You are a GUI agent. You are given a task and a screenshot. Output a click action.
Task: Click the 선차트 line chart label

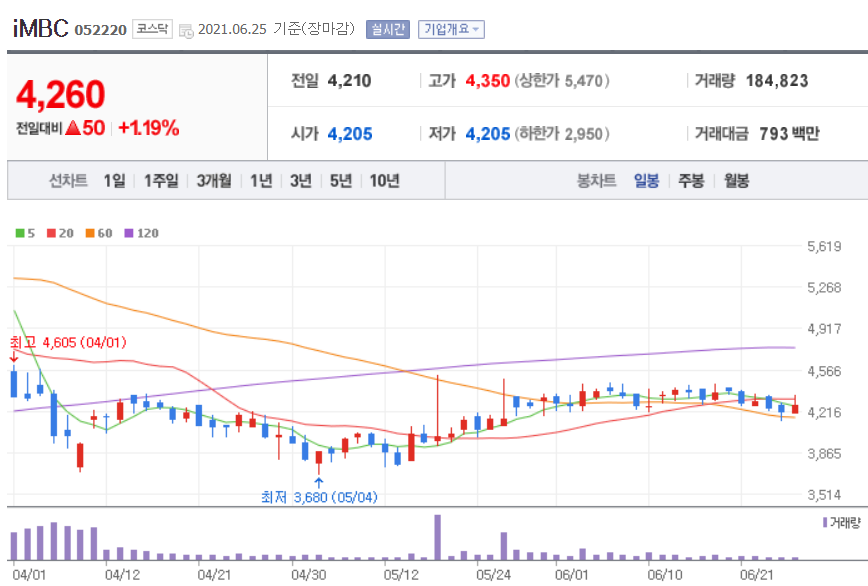click(69, 180)
